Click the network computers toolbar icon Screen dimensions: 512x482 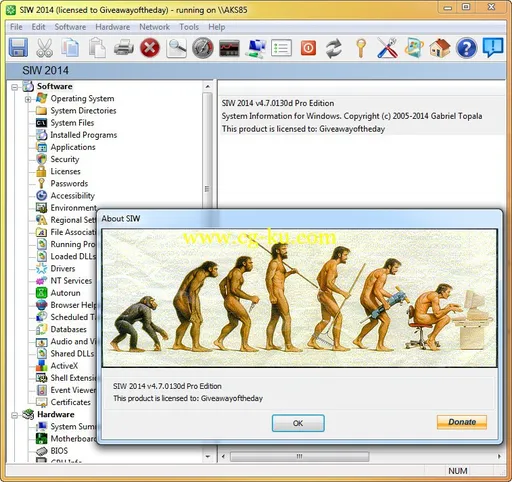pos(255,49)
